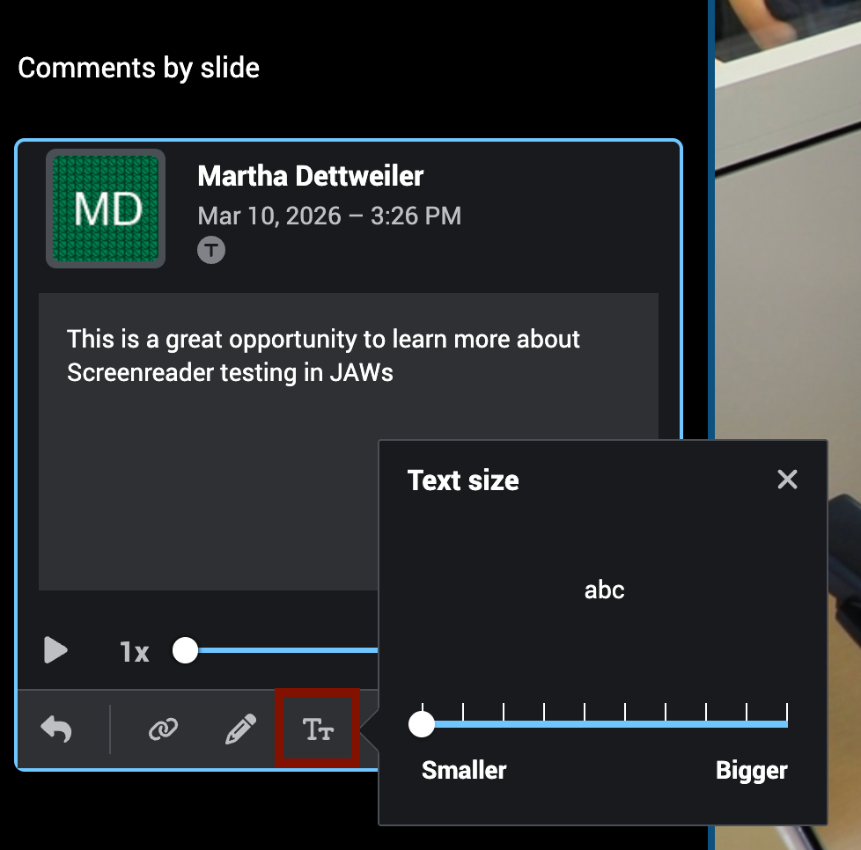Click the small T badge below the timestamp
861x850 pixels.
pos(211,249)
